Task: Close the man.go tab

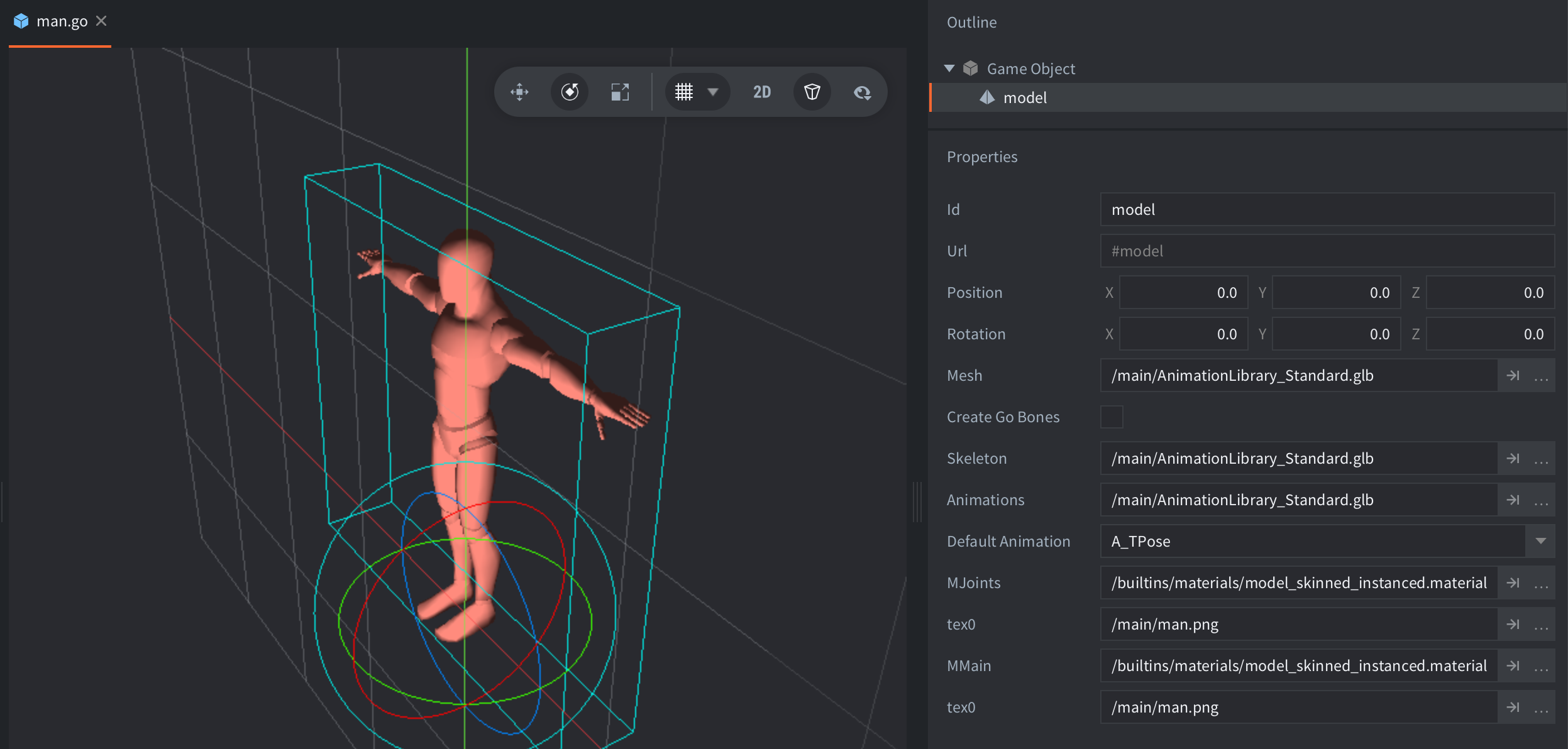Action: 101,21
